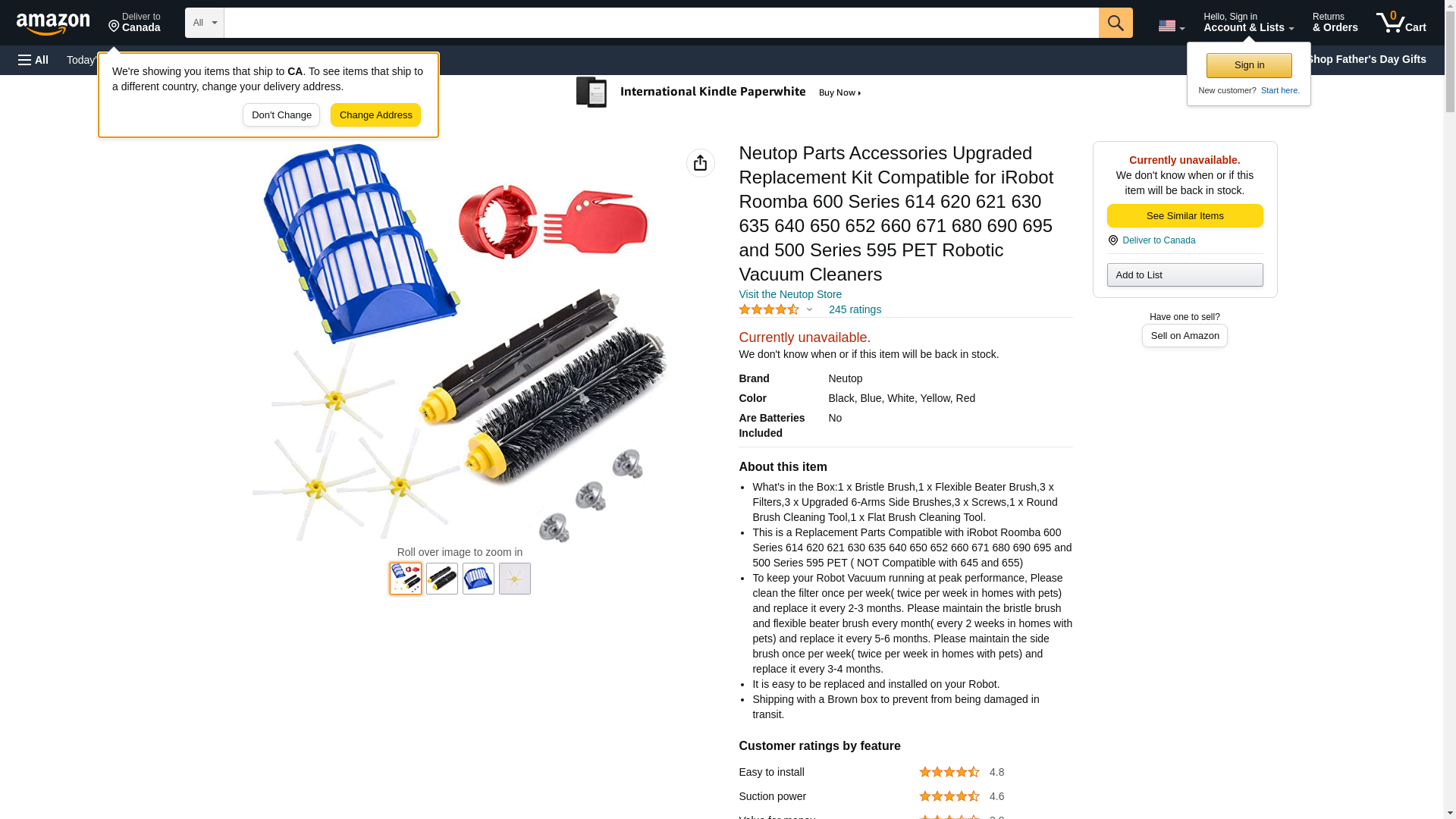Open Returns & Orders

coord(1335,23)
